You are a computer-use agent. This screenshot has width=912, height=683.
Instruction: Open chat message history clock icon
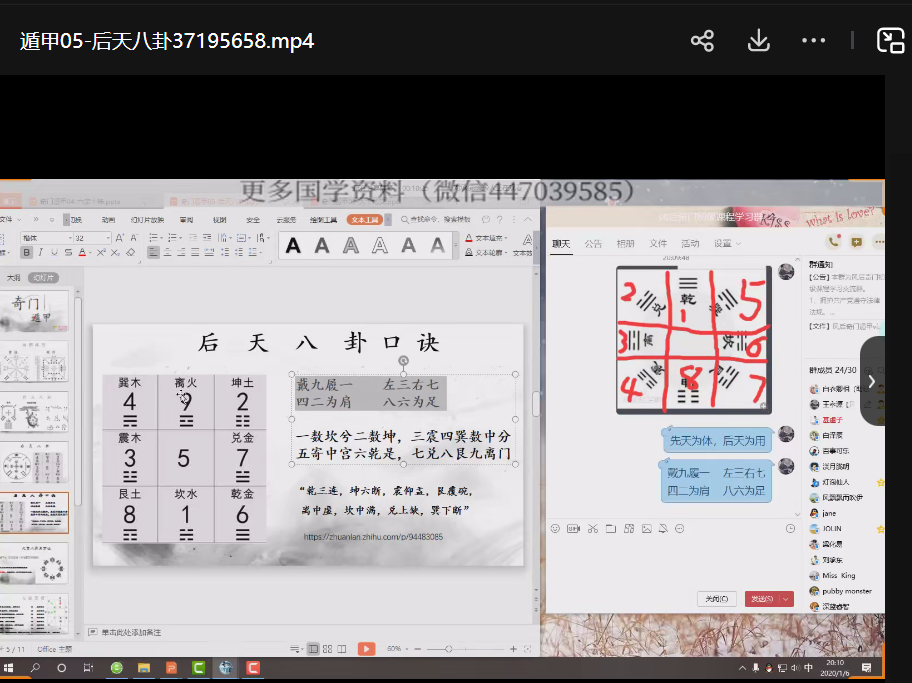point(790,528)
